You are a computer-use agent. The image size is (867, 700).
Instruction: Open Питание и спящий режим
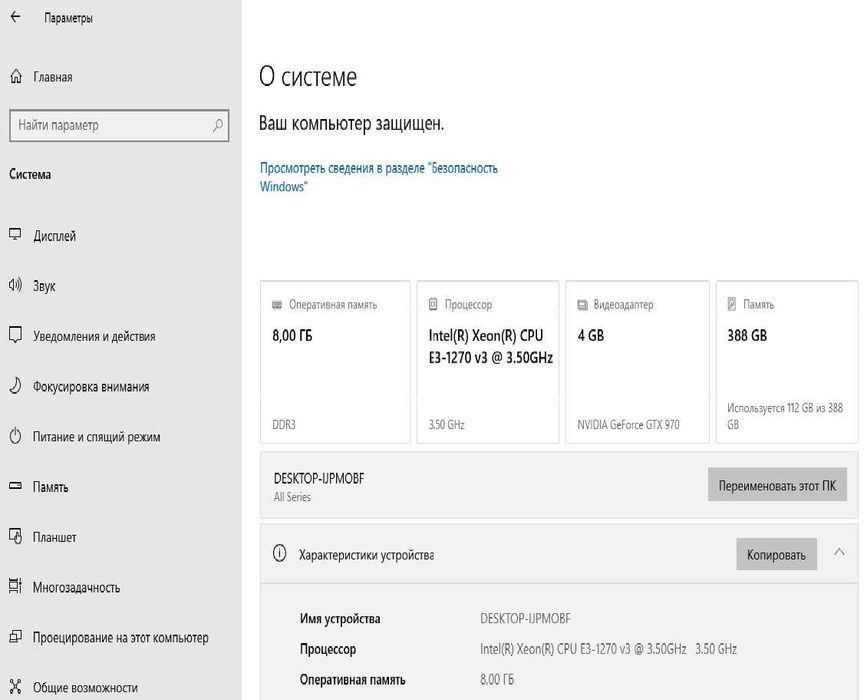96,437
